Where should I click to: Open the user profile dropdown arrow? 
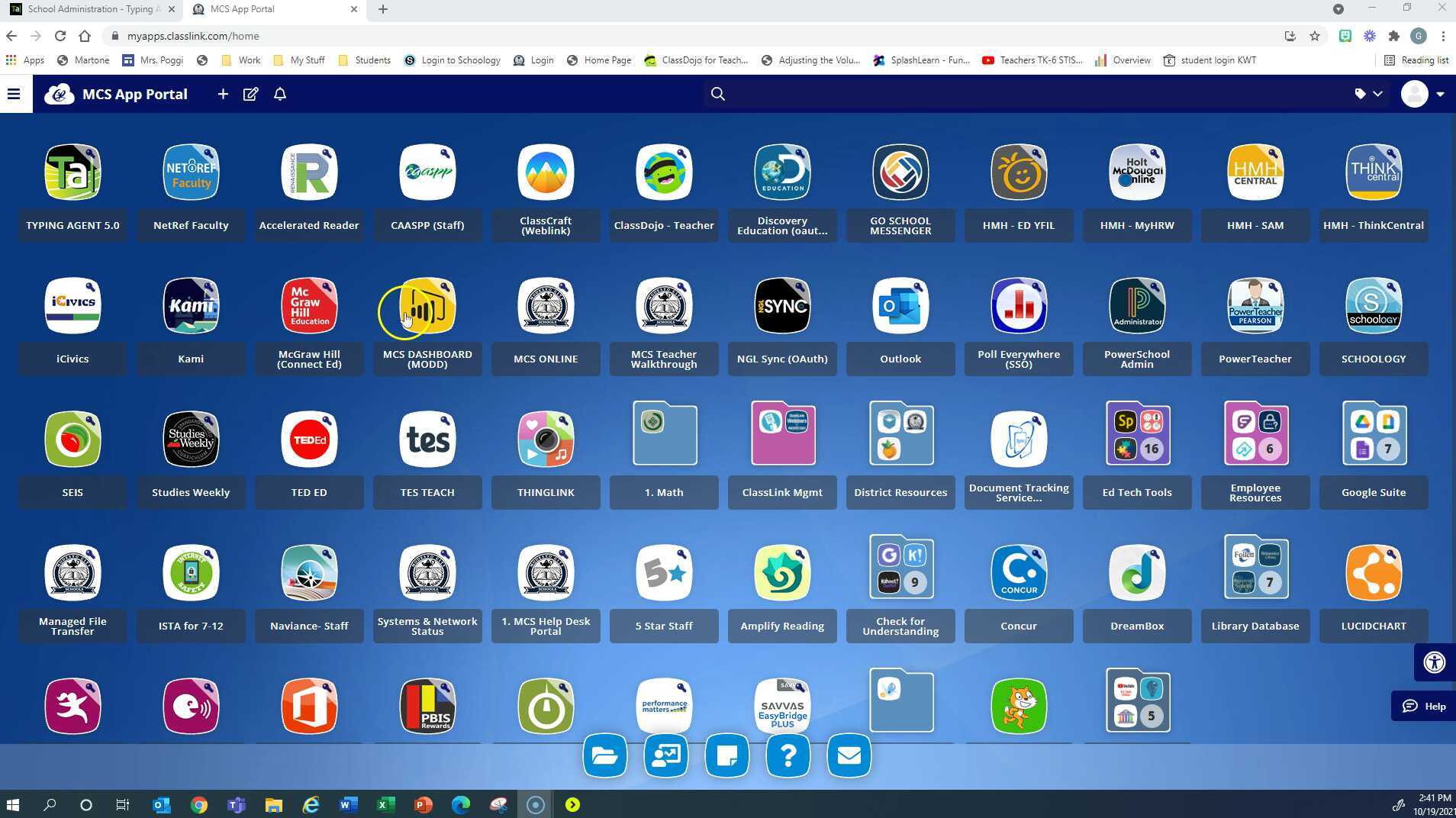pos(1440,95)
